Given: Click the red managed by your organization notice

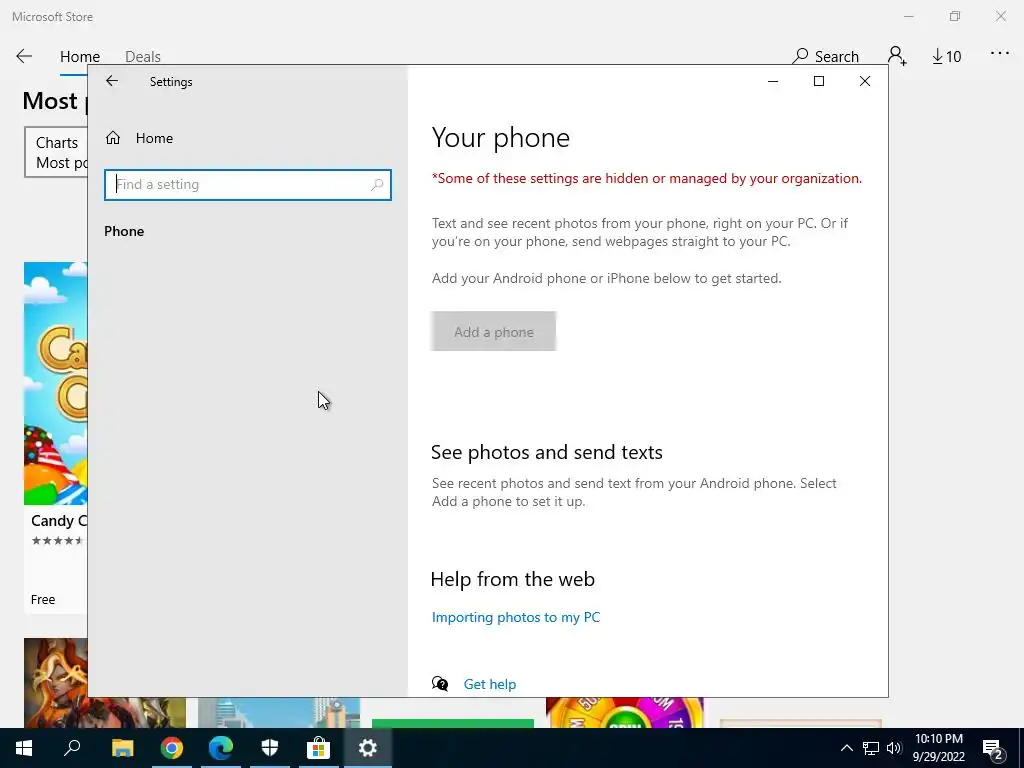Looking at the screenshot, I should (647, 178).
